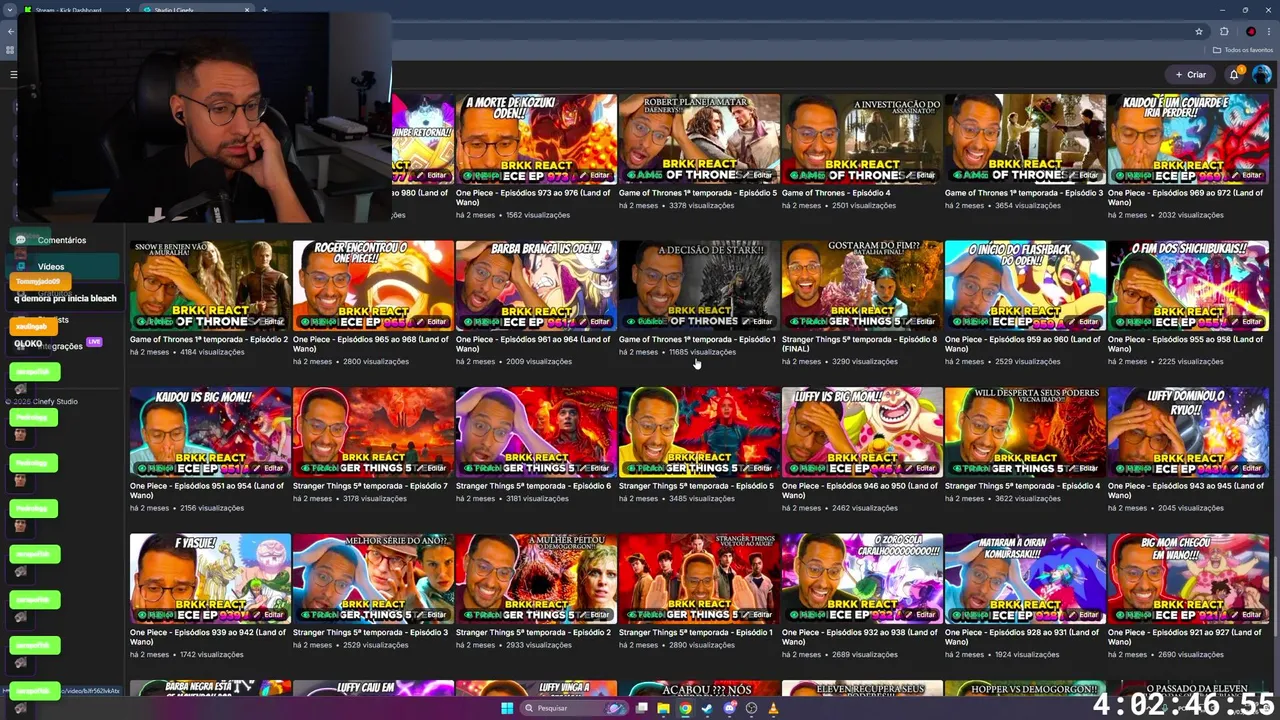Click Editar on Game of Thrones Episódio 4
The width and height of the screenshot is (1280, 720).
pos(921,175)
